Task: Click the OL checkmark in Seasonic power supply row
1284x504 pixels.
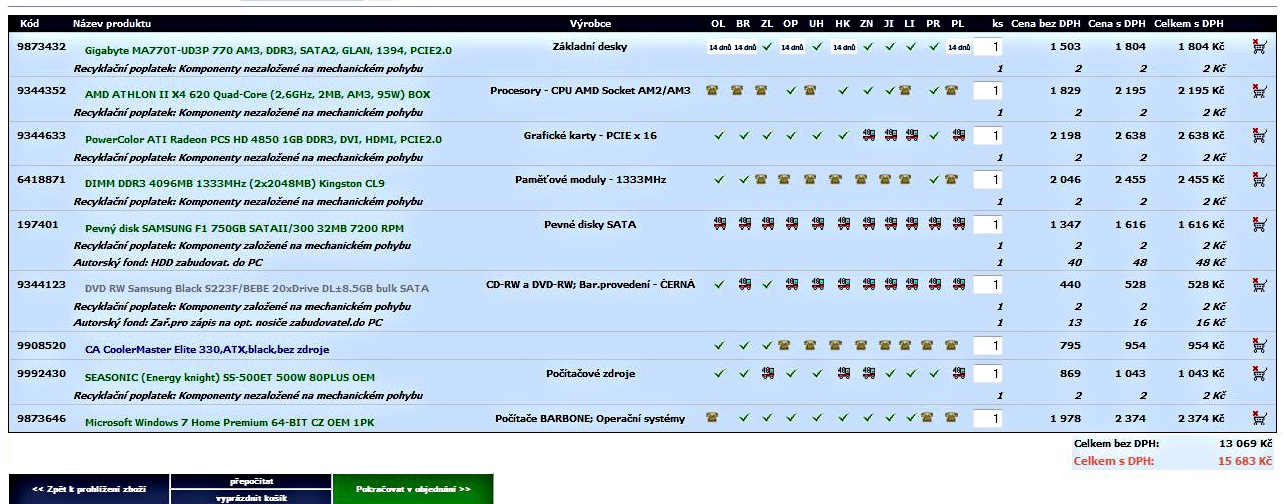Action: pyautogui.click(x=719, y=374)
